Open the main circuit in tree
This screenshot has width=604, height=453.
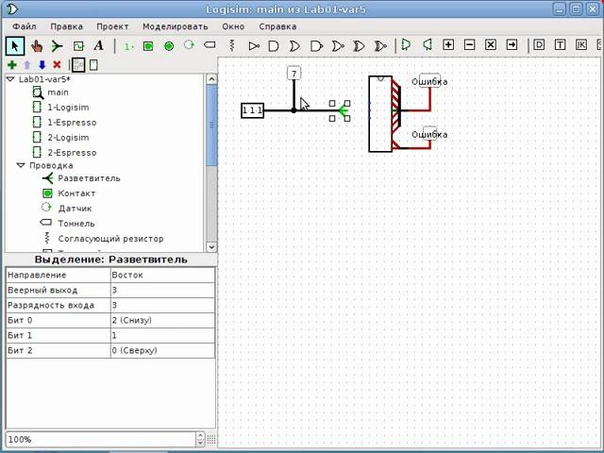tap(58, 92)
